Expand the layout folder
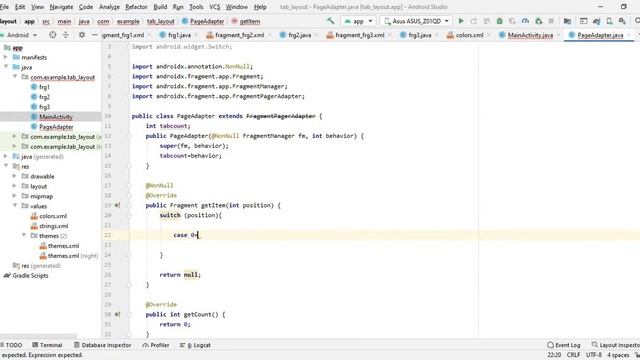640x360 pixels. (x=15, y=186)
